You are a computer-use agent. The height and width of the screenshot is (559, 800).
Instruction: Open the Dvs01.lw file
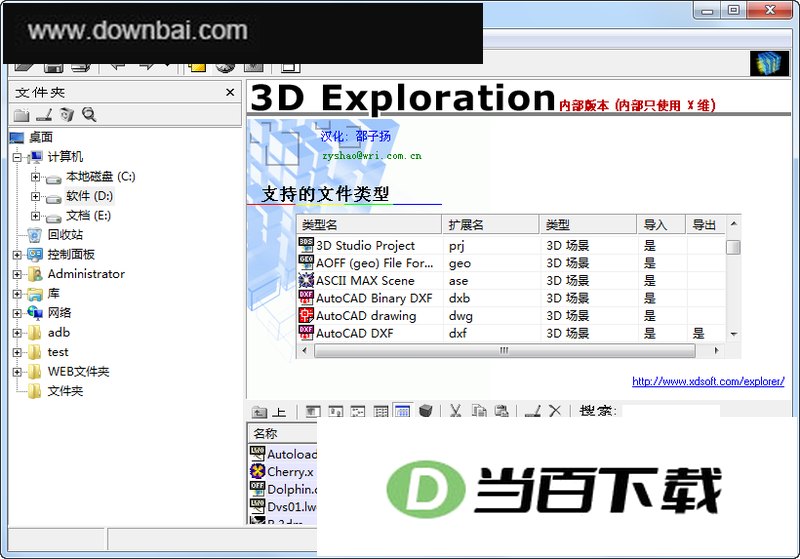pyautogui.click(x=283, y=506)
